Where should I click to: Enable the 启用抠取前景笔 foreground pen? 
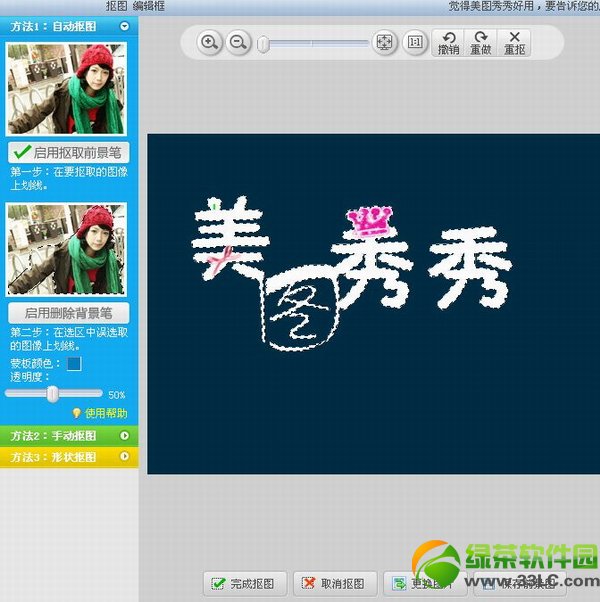click(69, 152)
